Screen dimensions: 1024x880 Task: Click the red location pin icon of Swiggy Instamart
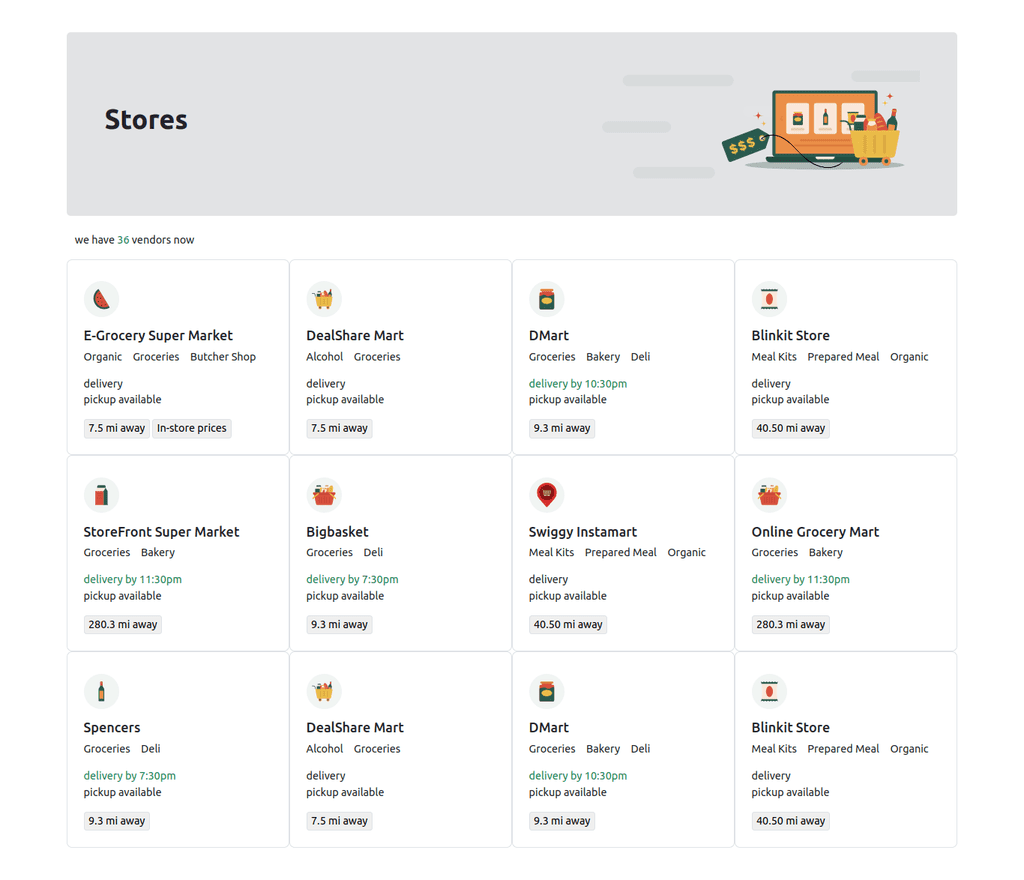(x=547, y=495)
